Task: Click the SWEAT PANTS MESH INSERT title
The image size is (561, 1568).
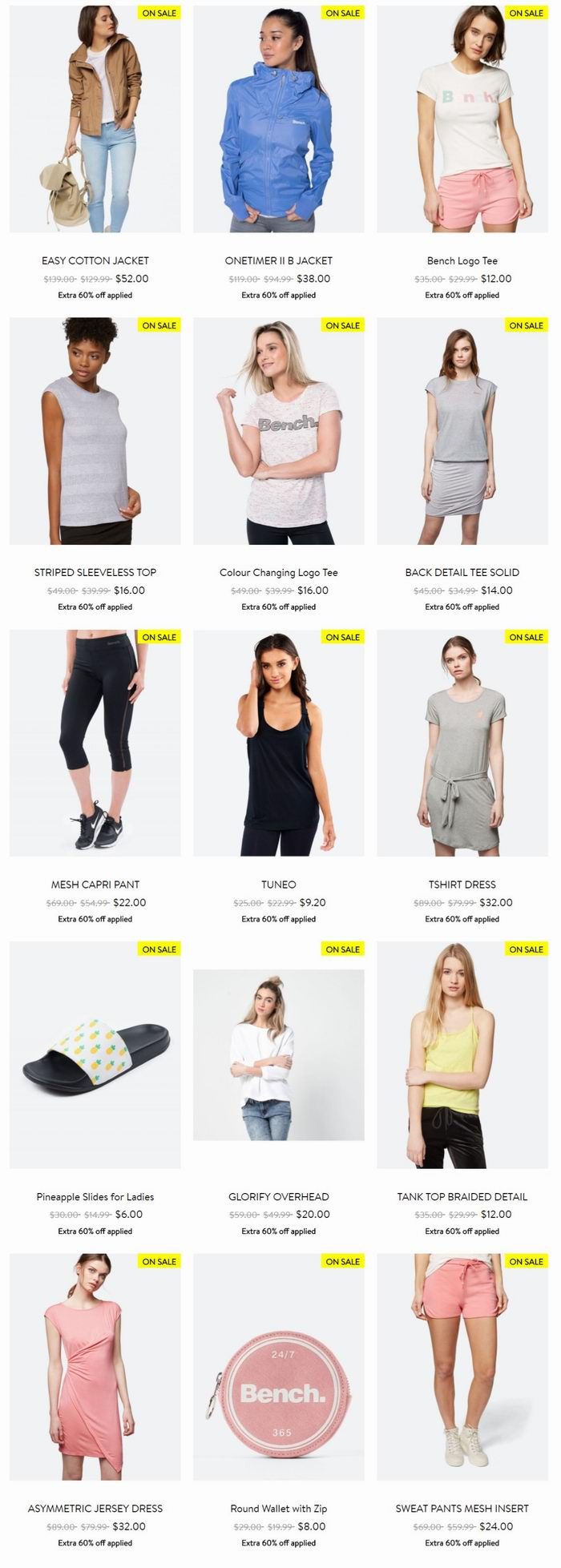Action: click(x=462, y=1508)
